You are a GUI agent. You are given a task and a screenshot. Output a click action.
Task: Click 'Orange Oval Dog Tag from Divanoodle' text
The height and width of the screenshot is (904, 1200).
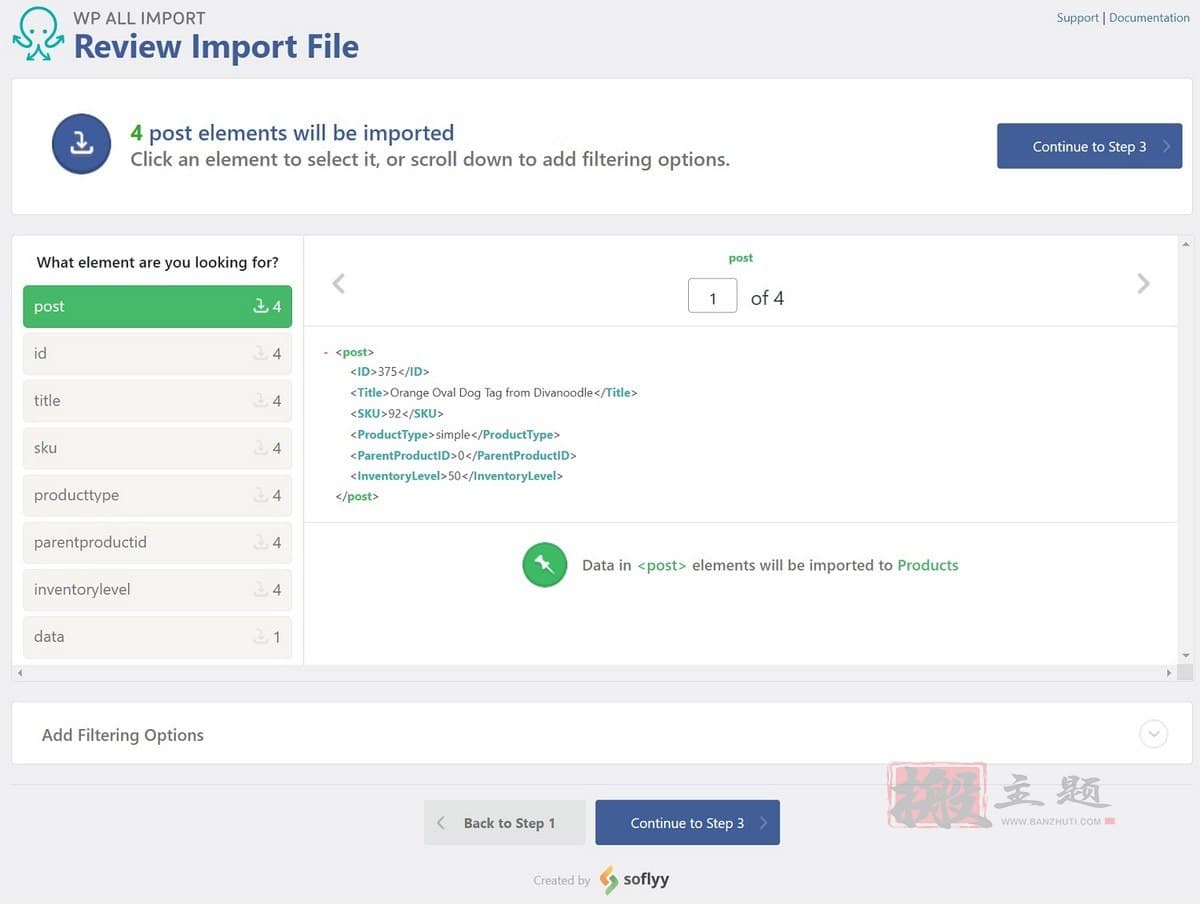492,393
